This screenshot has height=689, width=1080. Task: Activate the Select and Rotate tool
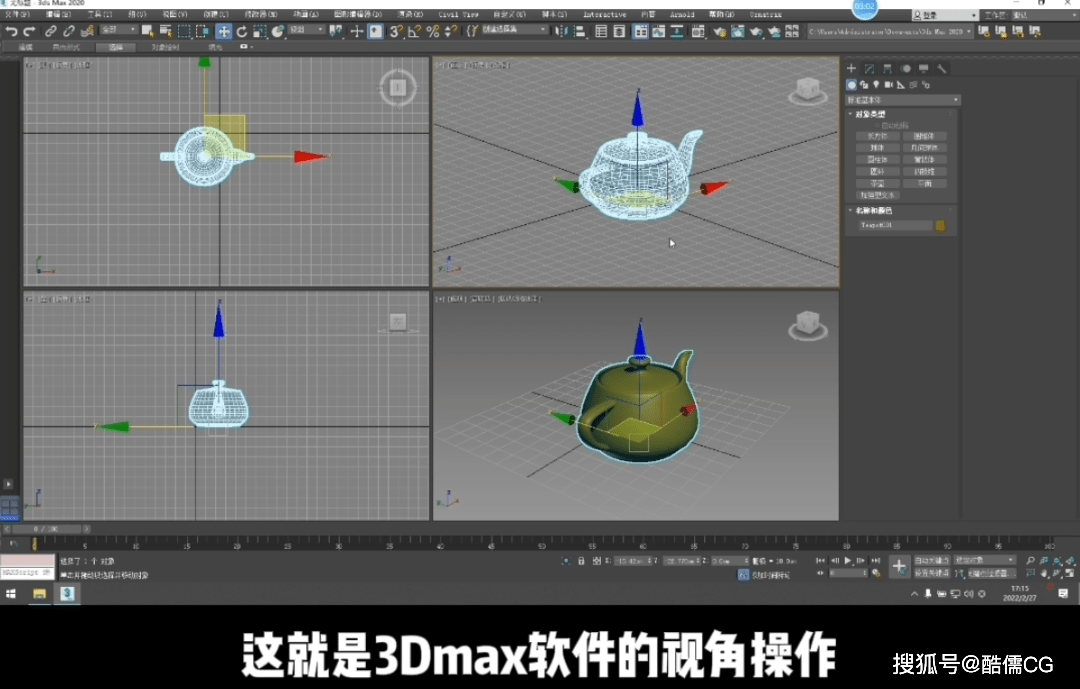tap(242, 31)
